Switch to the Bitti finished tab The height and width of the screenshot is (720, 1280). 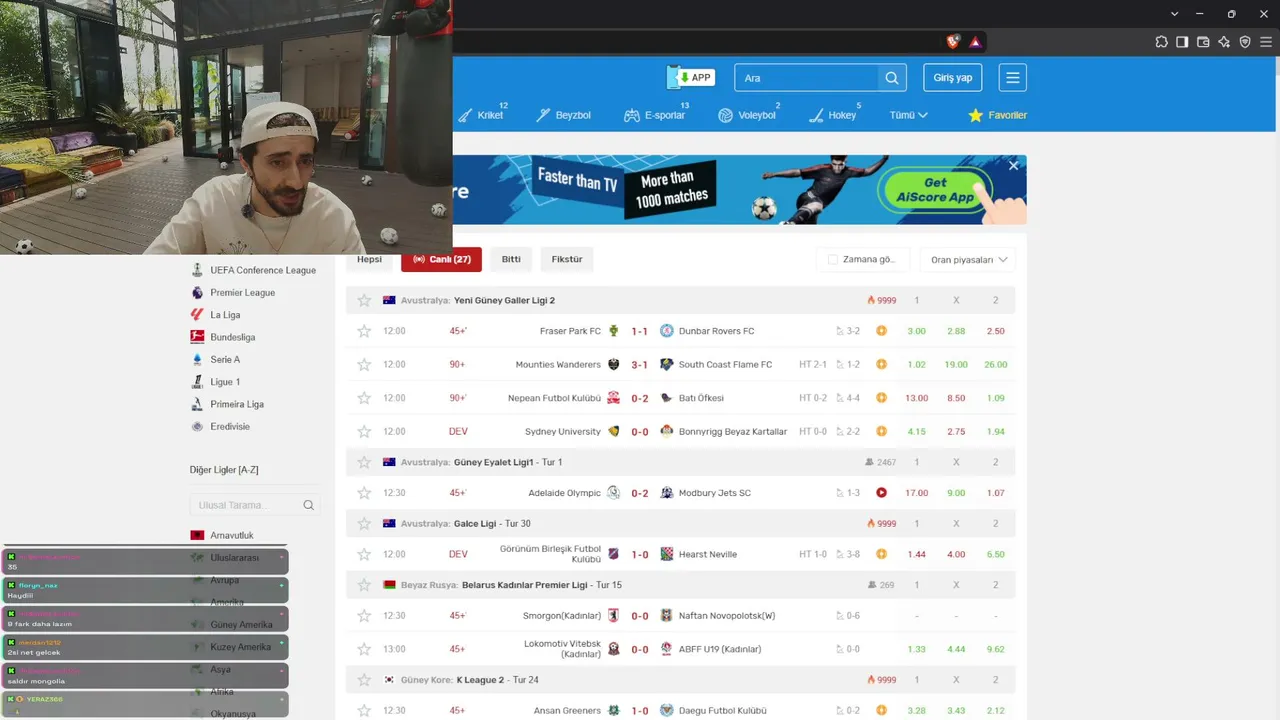point(511,259)
